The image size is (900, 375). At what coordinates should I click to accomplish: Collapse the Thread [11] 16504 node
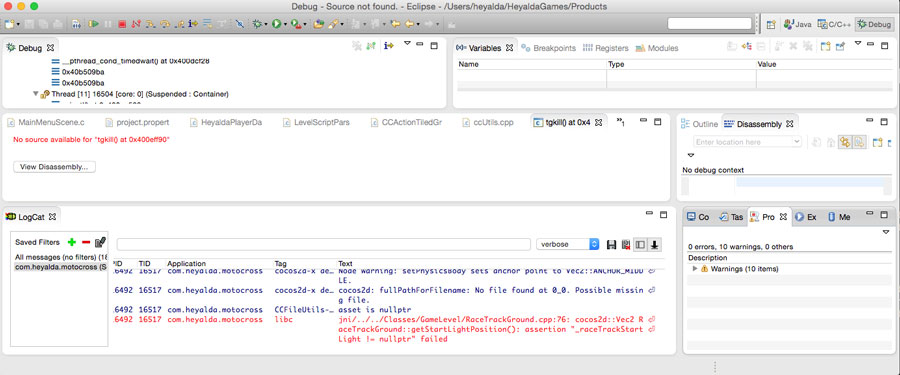pyautogui.click(x=36, y=94)
